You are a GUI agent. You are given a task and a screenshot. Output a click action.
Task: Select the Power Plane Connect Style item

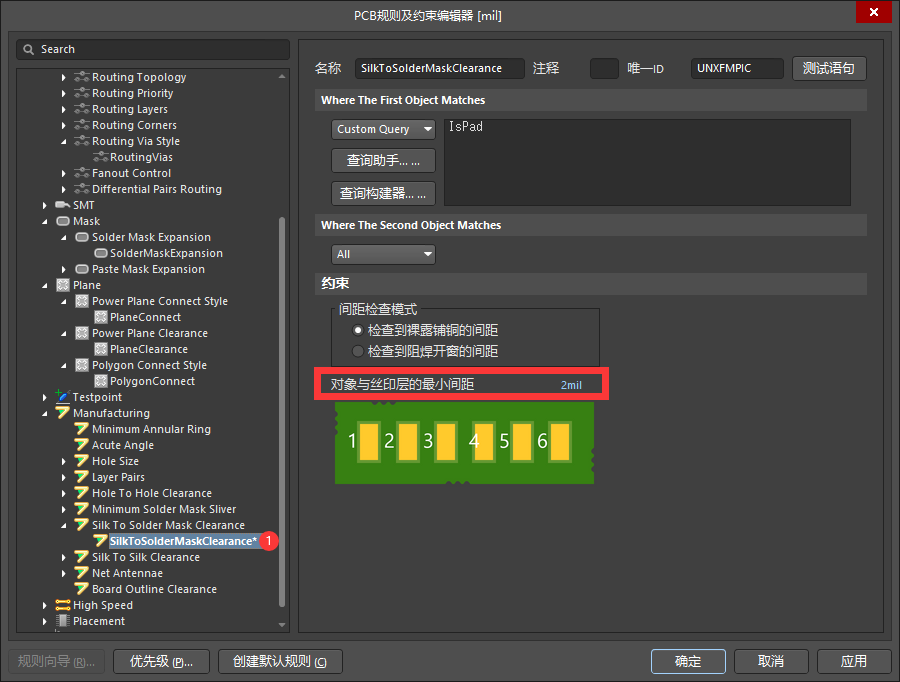pos(160,301)
